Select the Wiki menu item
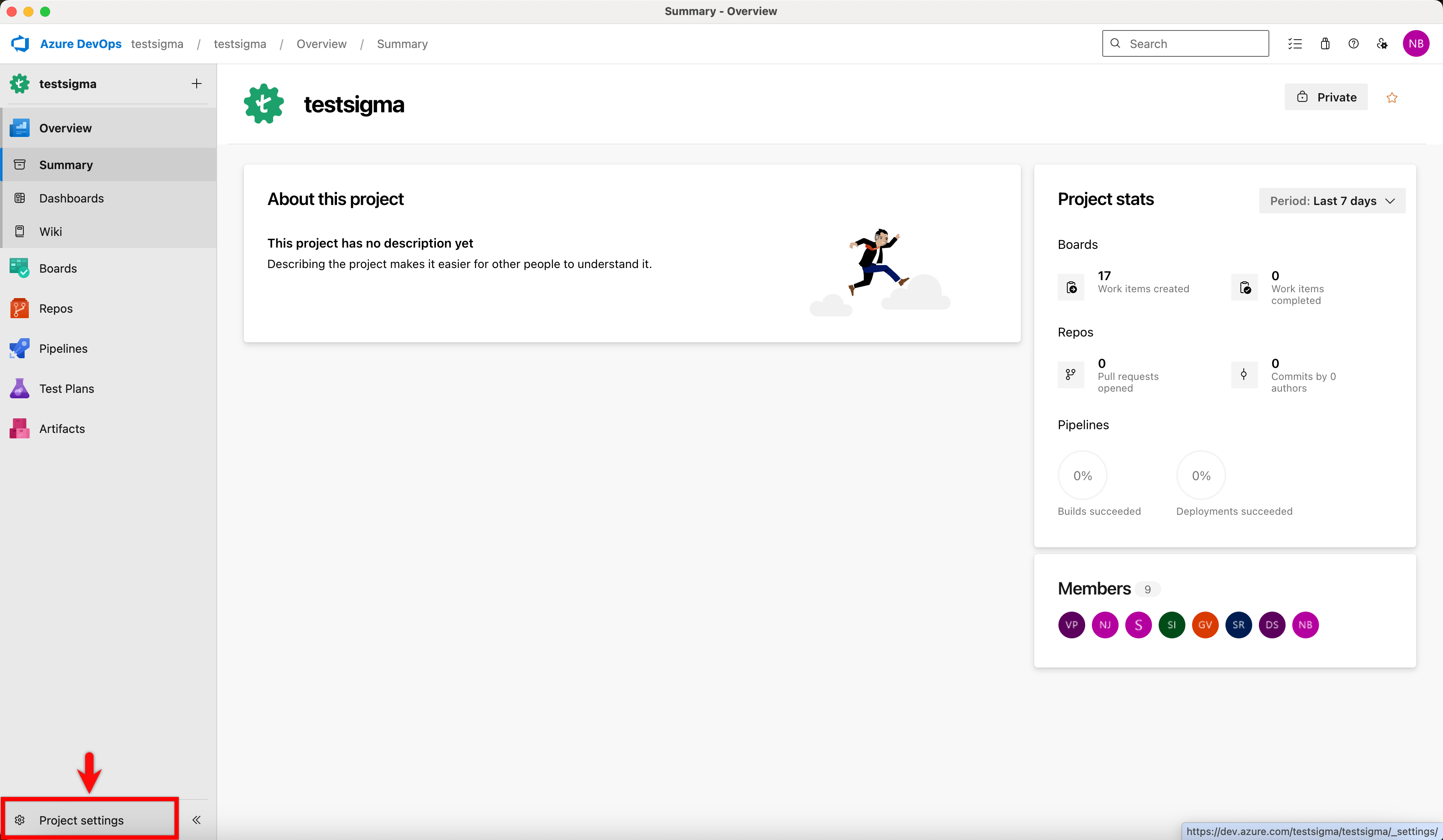The width and height of the screenshot is (1443, 840). (x=51, y=231)
